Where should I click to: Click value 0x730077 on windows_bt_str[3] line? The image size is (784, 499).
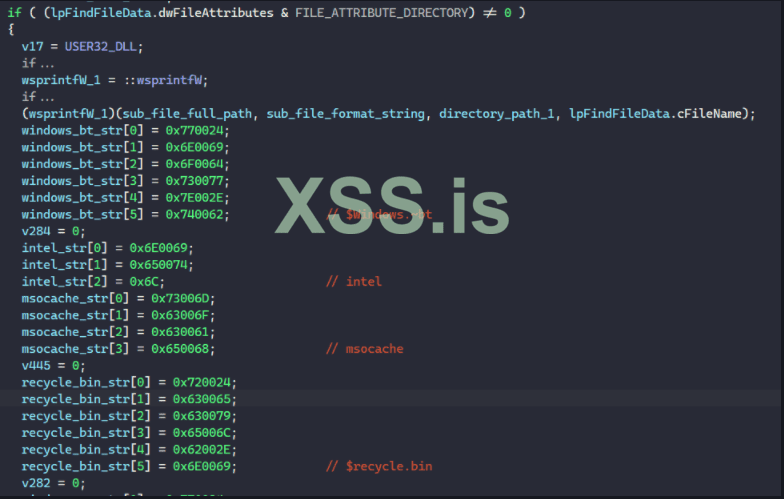click(194, 181)
